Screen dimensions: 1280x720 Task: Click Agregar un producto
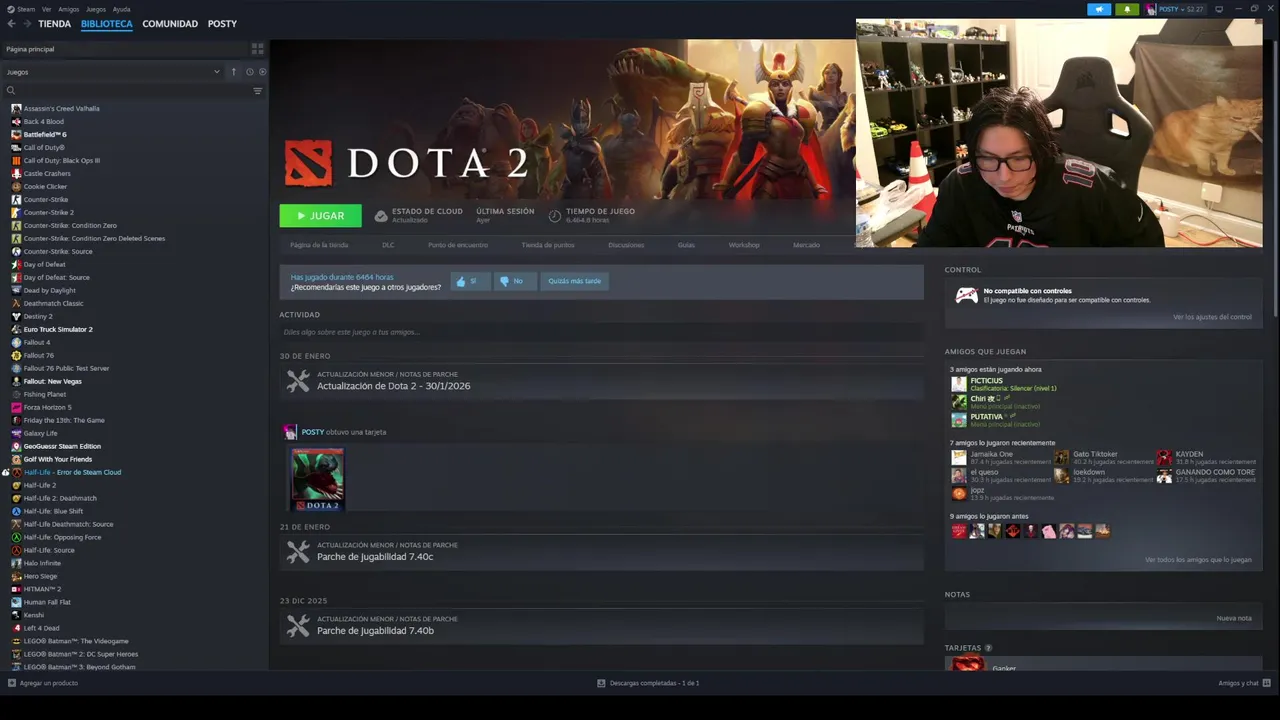click(x=43, y=683)
